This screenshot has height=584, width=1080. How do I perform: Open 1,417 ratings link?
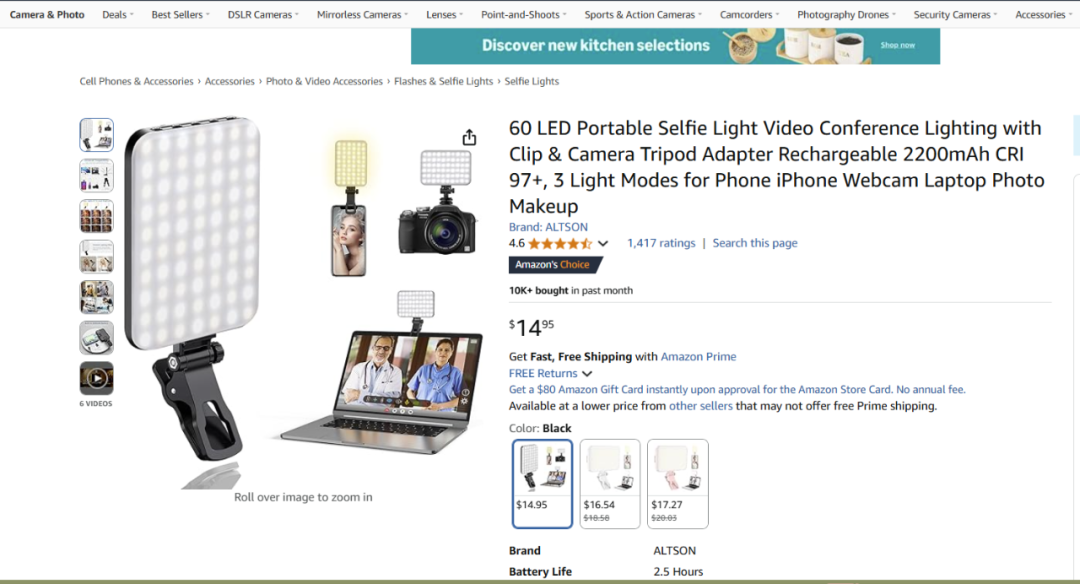pyautogui.click(x=661, y=243)
